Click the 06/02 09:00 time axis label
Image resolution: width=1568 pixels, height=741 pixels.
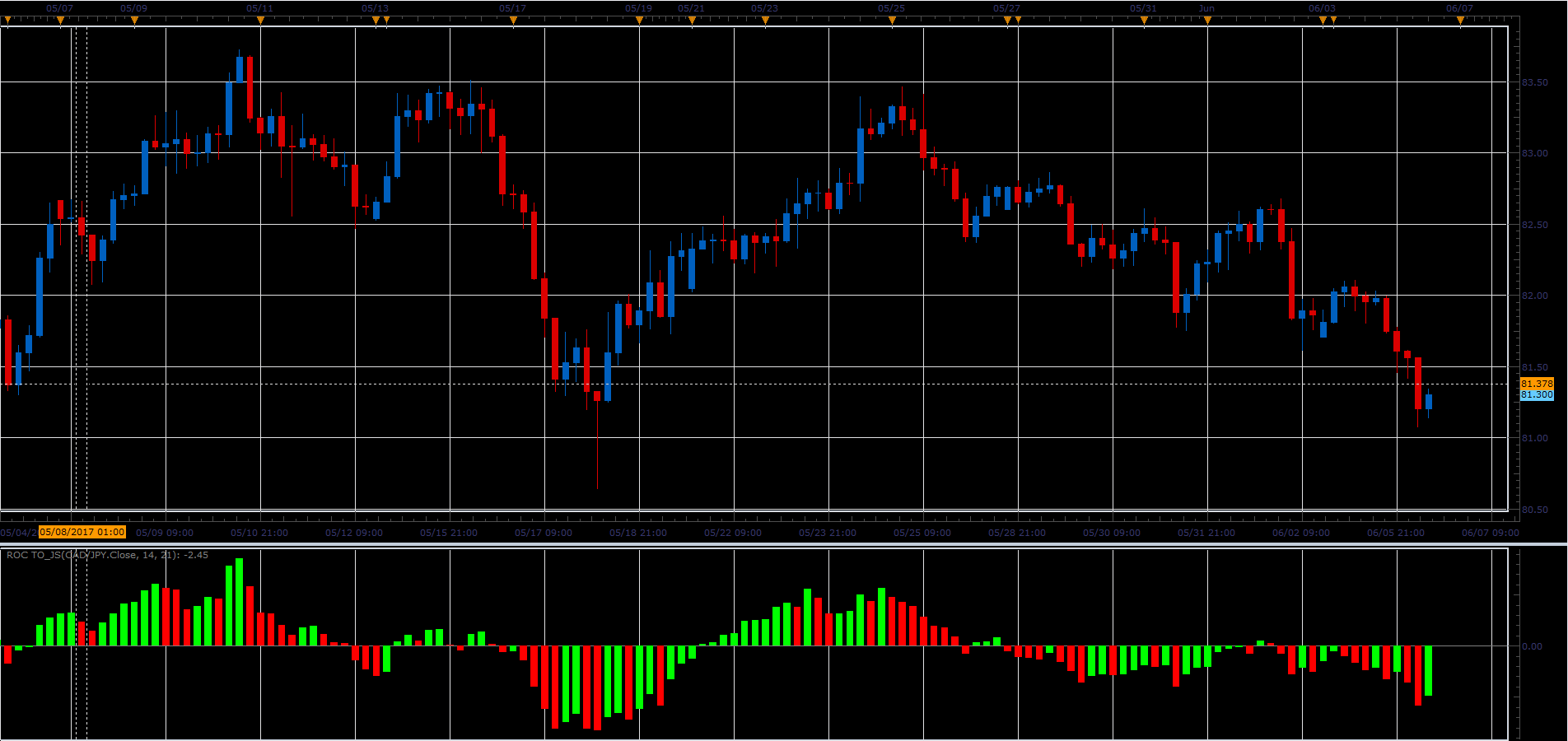click(1301, 533)
